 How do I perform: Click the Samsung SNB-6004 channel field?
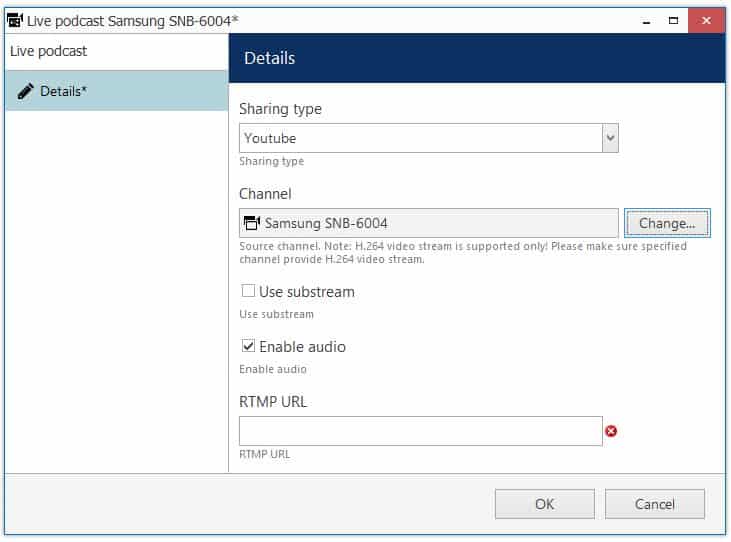(430, 223)
